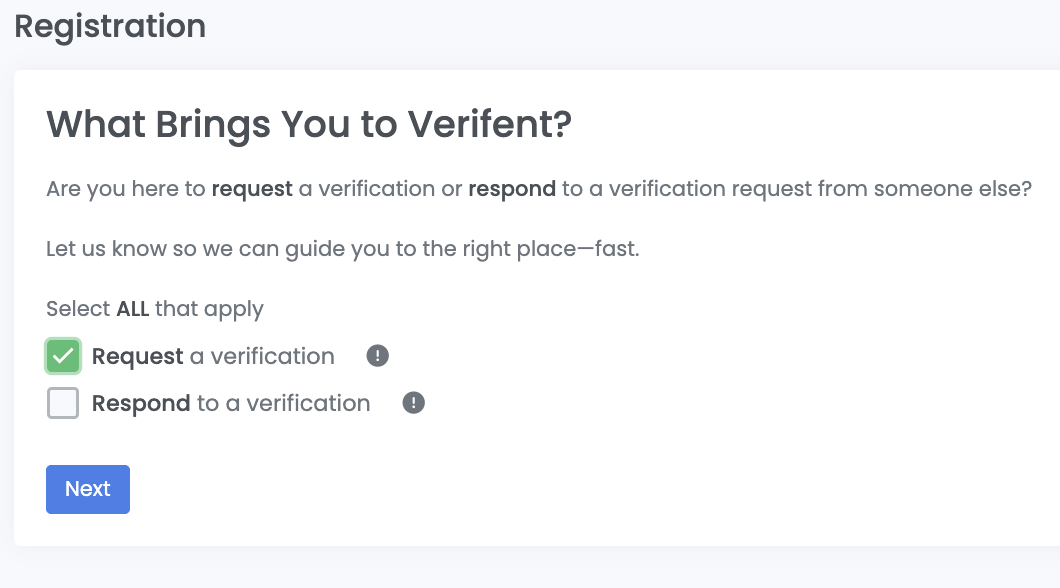Viewport: 1060px width, 588px height.
Task: Click the word 'Verifent?' in the heading
Action: [x=489, y=127]
